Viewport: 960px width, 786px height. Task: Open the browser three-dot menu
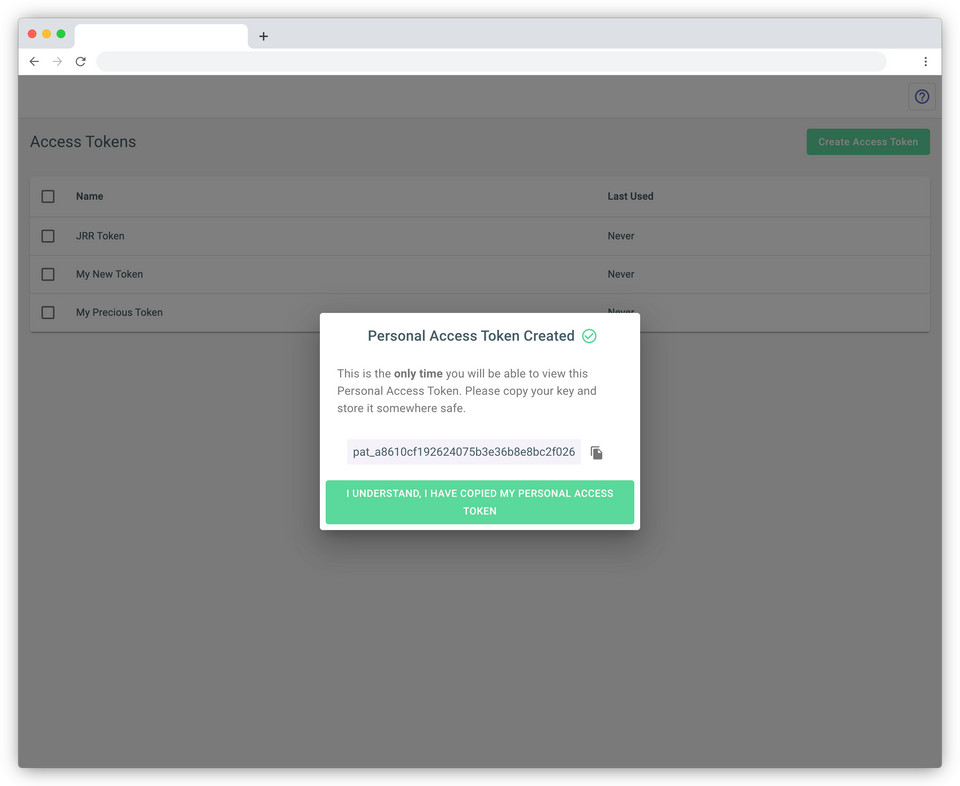(925, 61)
